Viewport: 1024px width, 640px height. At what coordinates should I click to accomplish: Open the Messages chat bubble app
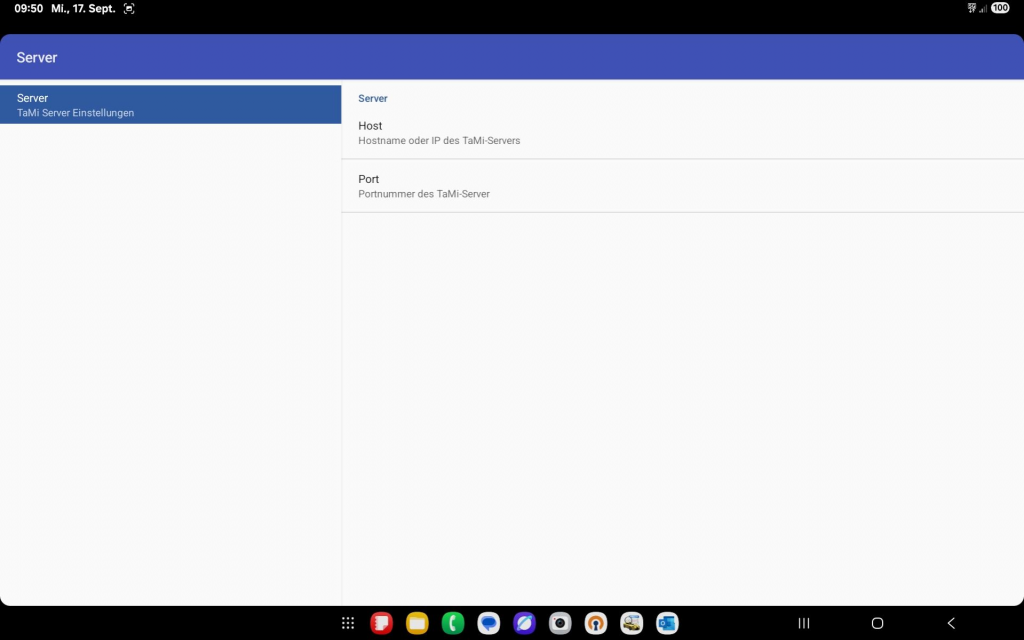click(489, 623)
